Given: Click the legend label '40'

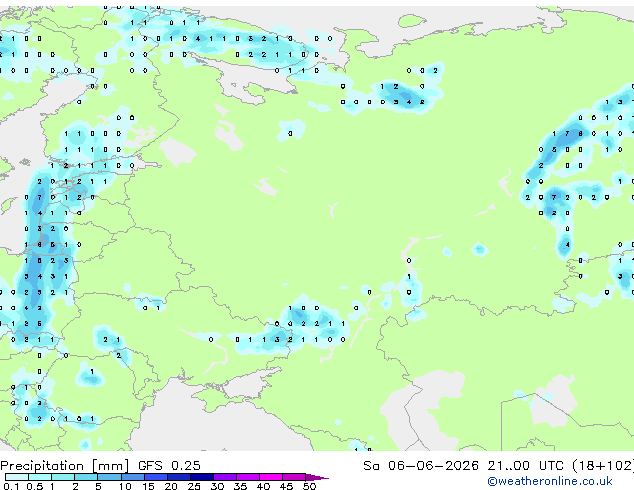Looking at the screenshot, I should [x=263, y=486].
